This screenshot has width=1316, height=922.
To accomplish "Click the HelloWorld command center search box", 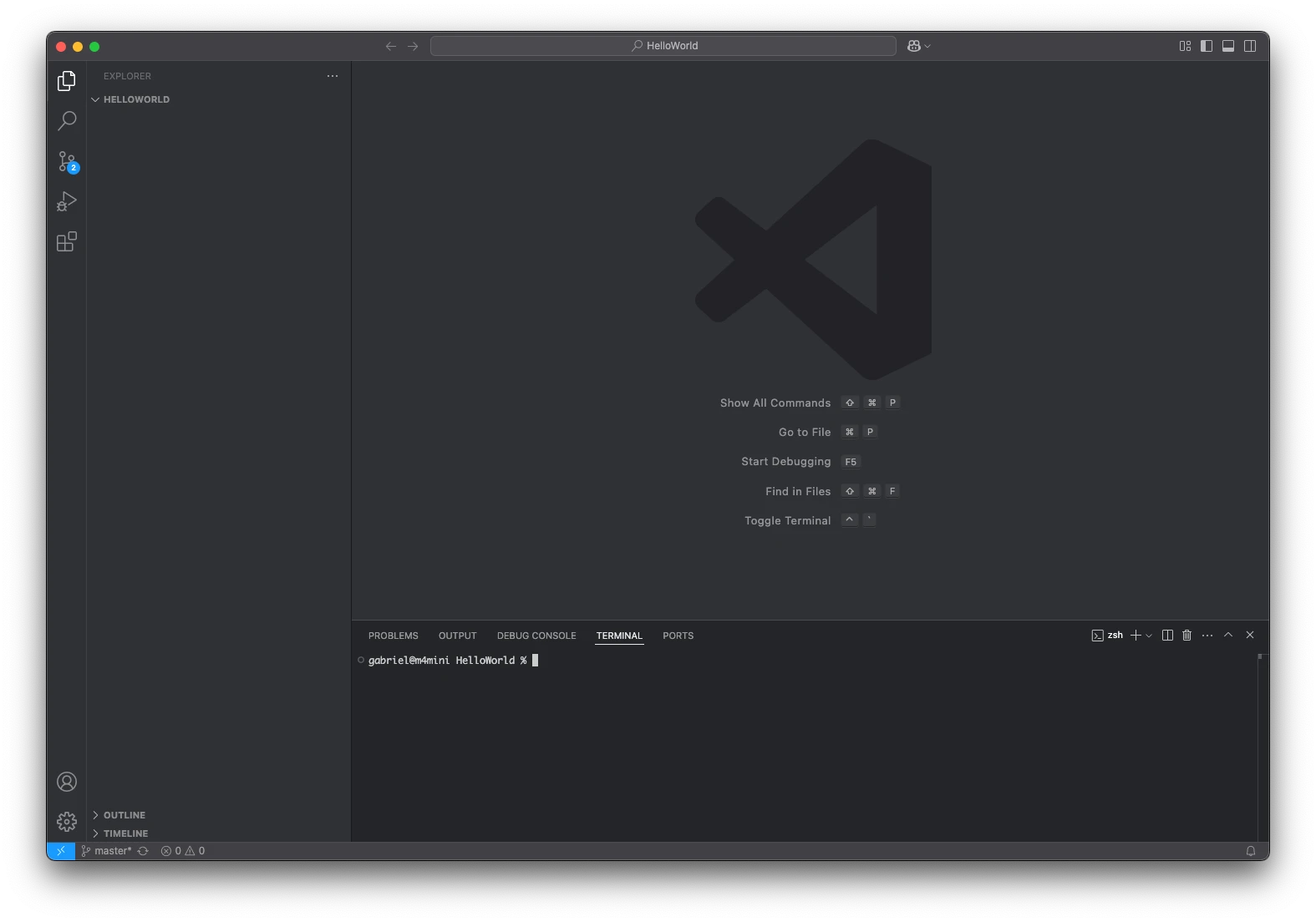I will tap(663, 46).
